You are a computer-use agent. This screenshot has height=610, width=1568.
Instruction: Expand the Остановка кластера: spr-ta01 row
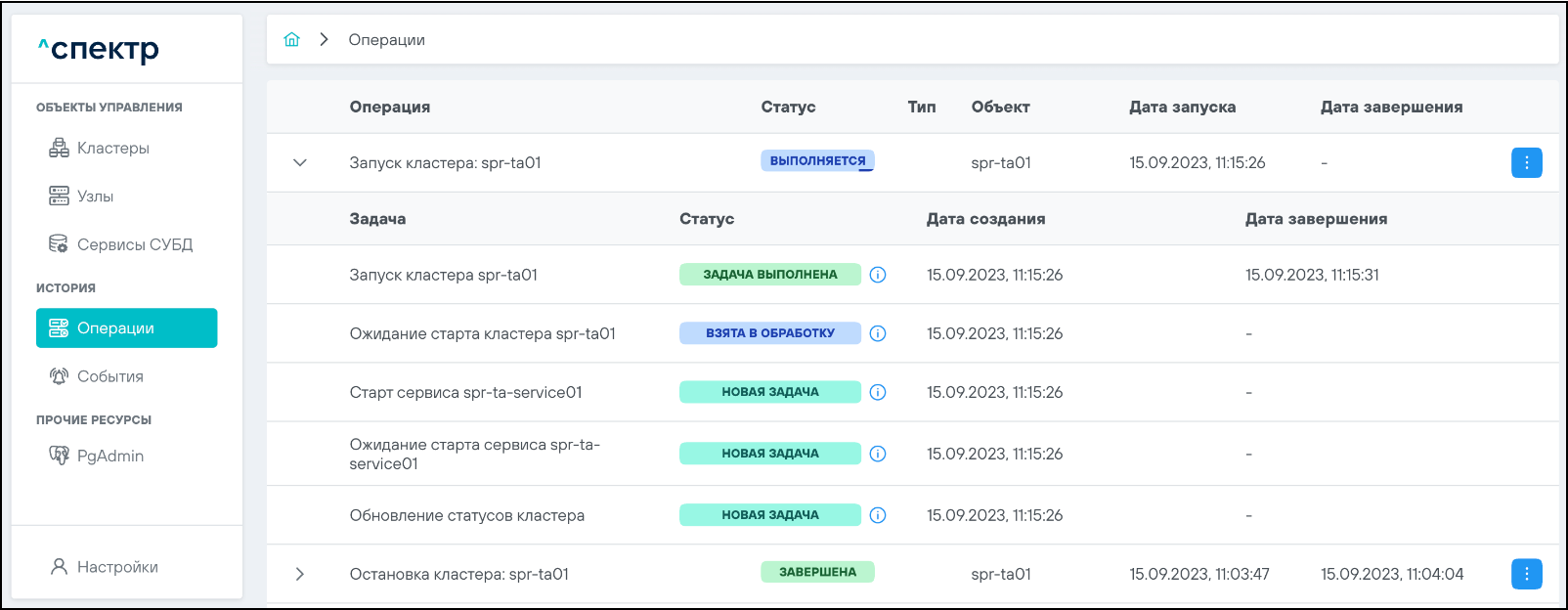[x=300, y=574]
